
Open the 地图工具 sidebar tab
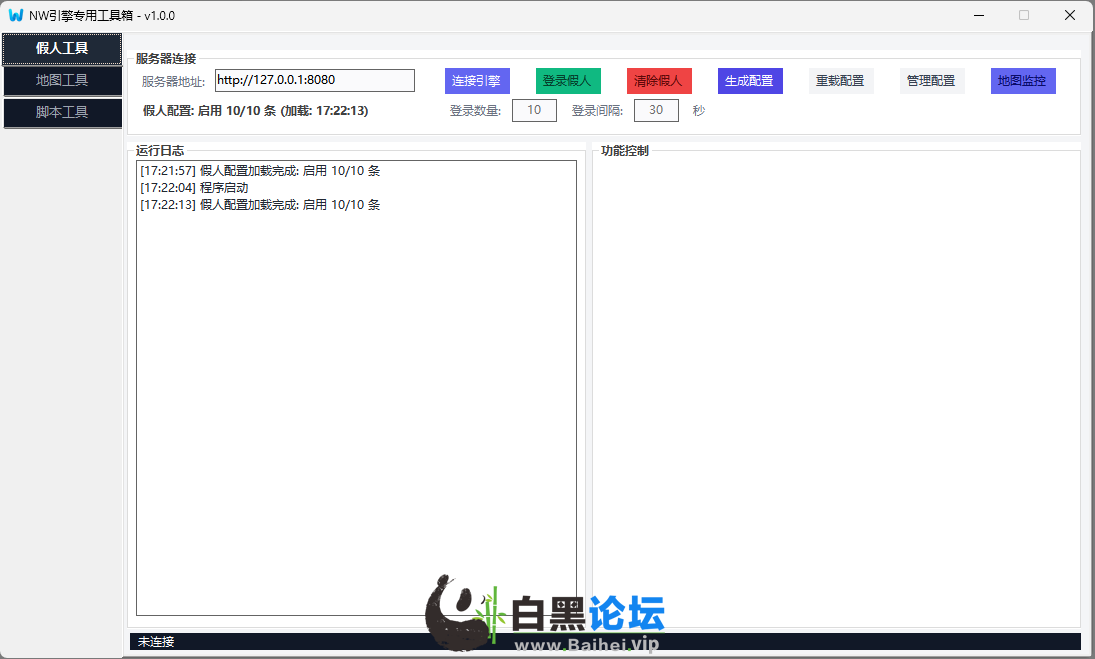(x=62, y=80)
